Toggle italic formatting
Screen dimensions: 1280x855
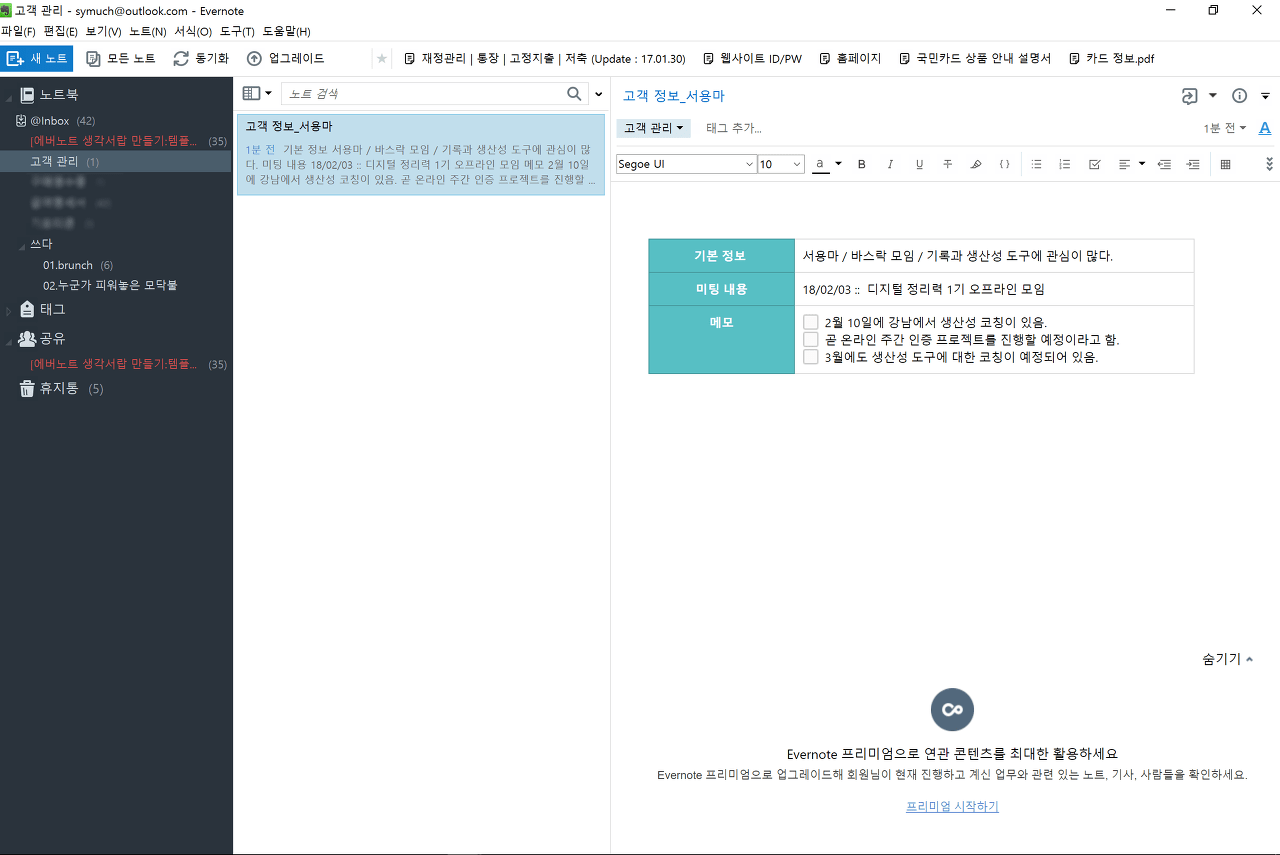(x=890, y=164)
